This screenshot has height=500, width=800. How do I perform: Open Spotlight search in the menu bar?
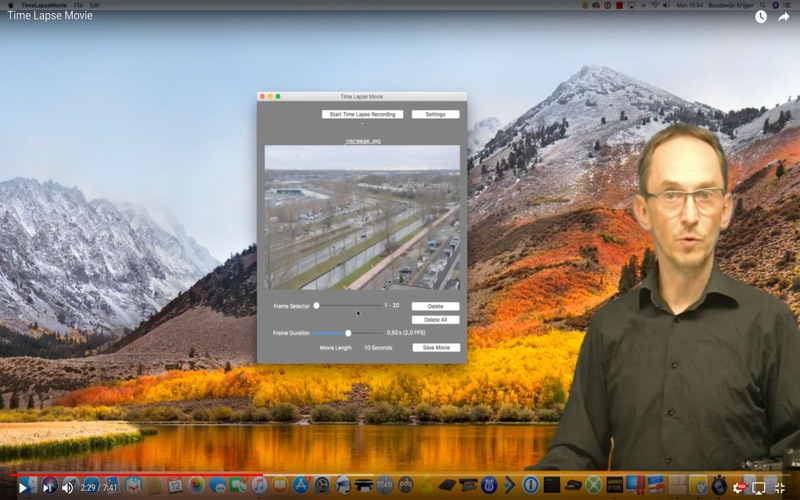pos(762,5)
